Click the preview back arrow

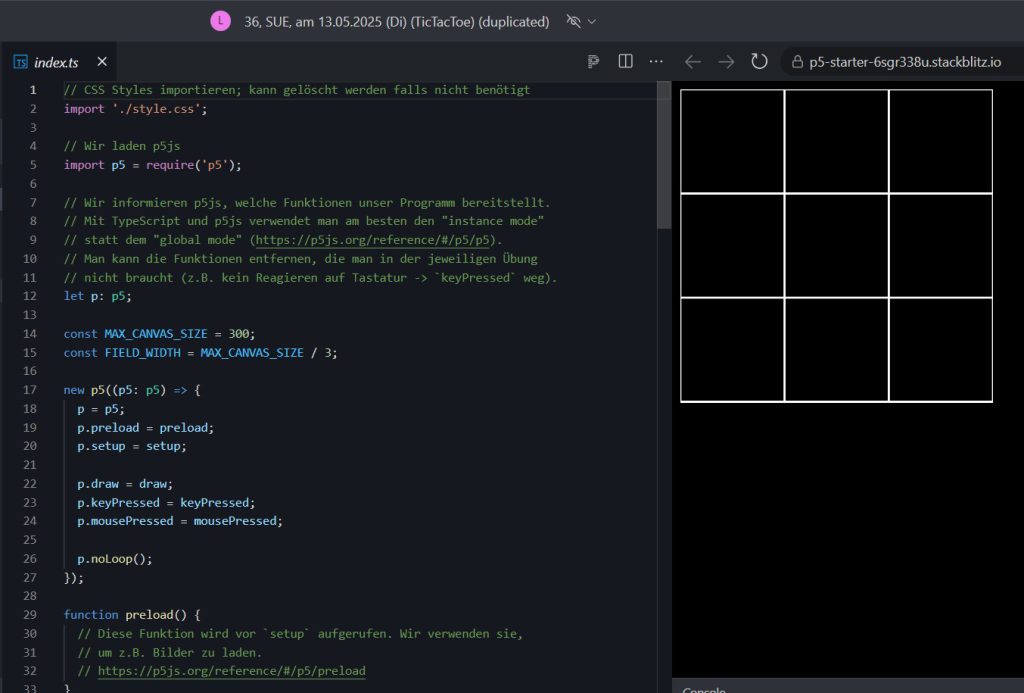point(692,62)
